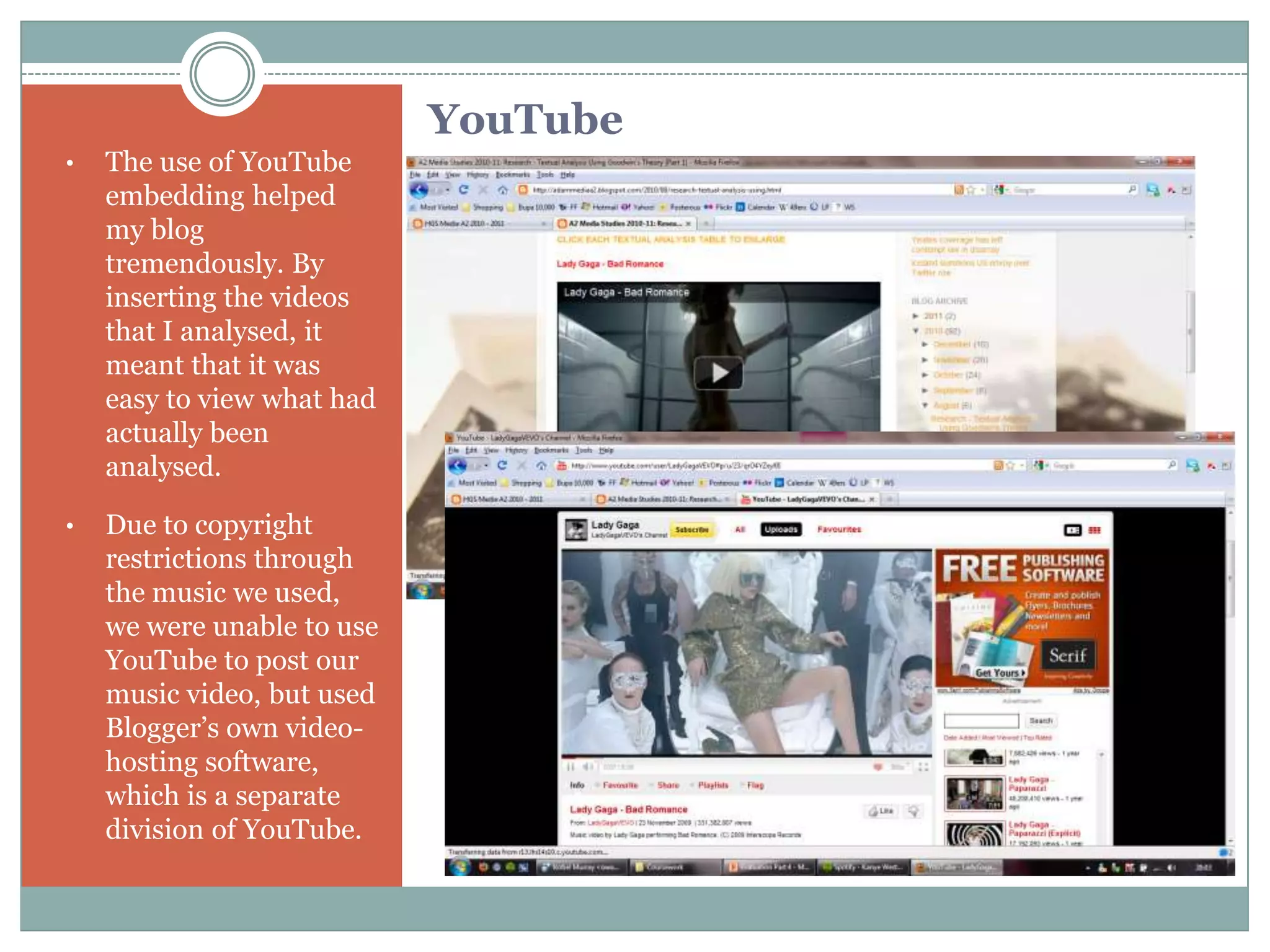Click the volume icon in the system tray
Image resolution: width=1270 pixels, height=952 pixels.
click(x=1171, y=868)
